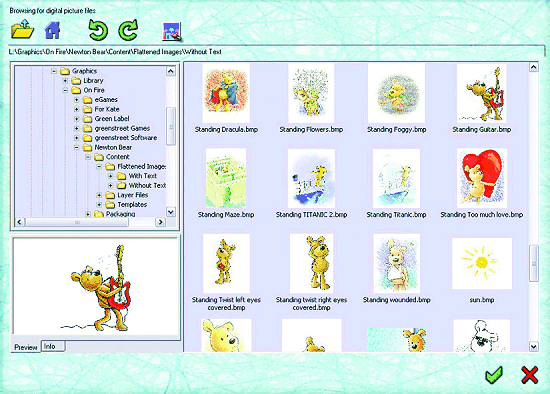
Task: Click the thumbnail pane scrollbar down arrow
Action: 534,347
